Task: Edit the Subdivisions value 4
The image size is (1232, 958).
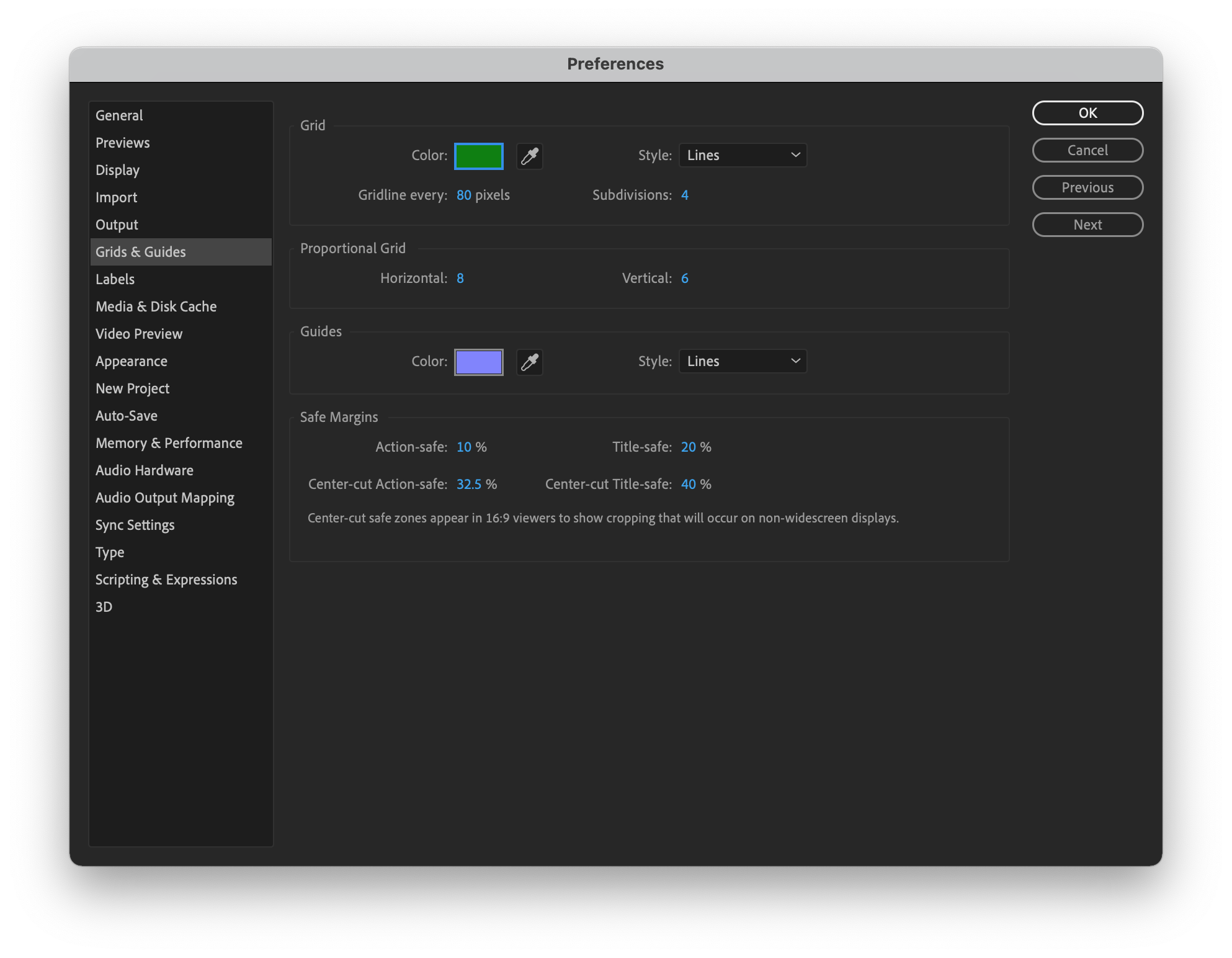Action: pos(685,195)
